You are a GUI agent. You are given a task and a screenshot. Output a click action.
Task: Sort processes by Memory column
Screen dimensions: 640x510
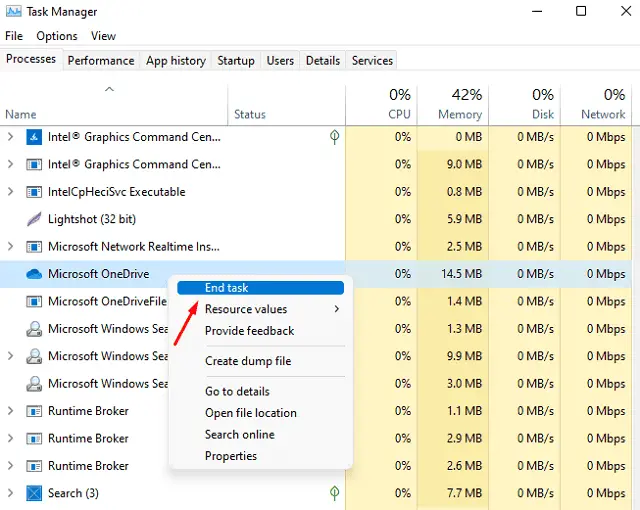point(459,105)
